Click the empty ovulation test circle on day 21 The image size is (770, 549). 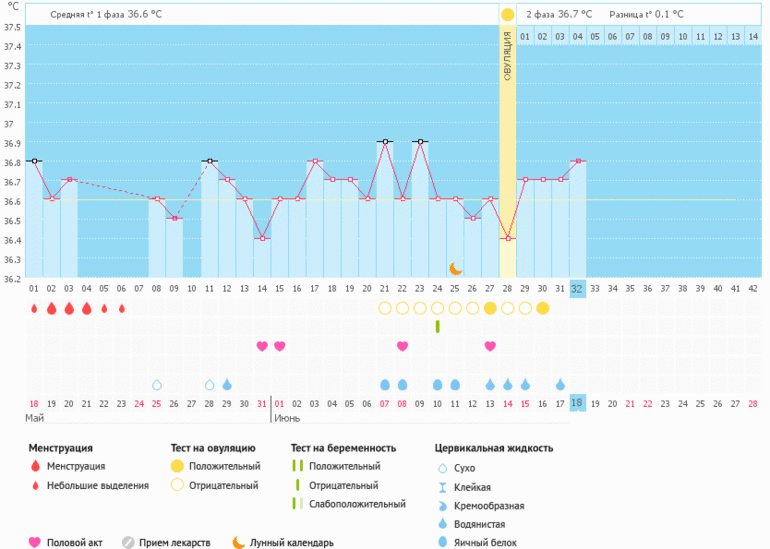tap(384, 308)
